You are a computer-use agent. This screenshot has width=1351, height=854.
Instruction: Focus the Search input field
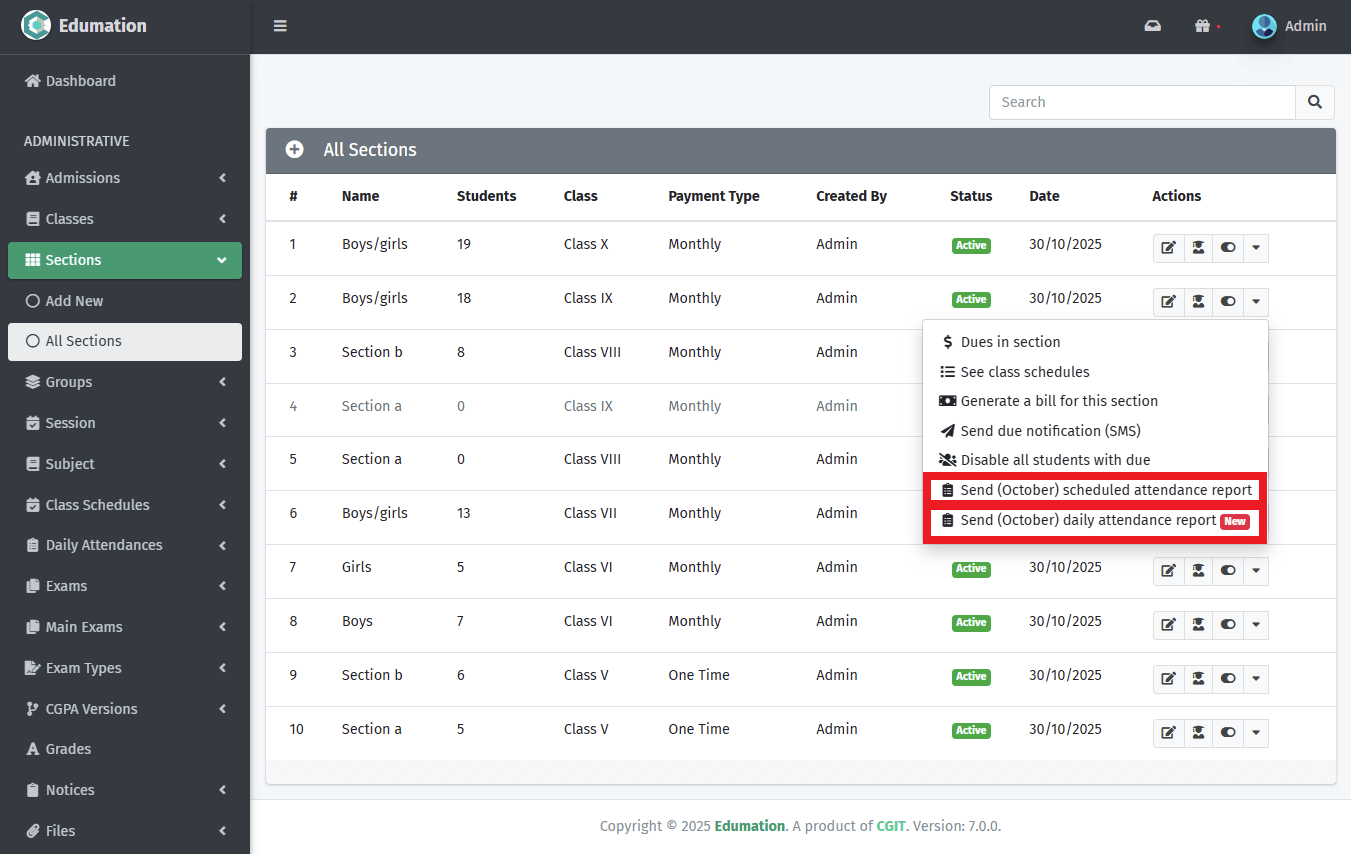click(1142, 102)
